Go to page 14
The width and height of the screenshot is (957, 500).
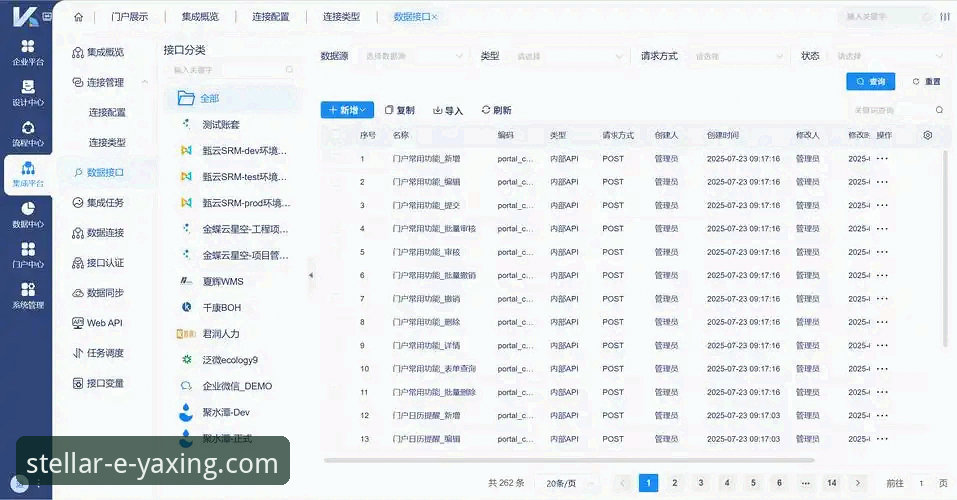(x=831, y=483)
